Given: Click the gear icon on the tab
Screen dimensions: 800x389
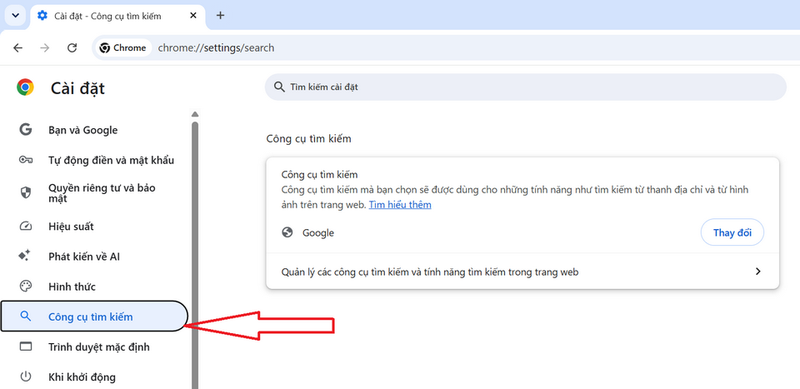Looking at the screenshot, I should [42, 15].
